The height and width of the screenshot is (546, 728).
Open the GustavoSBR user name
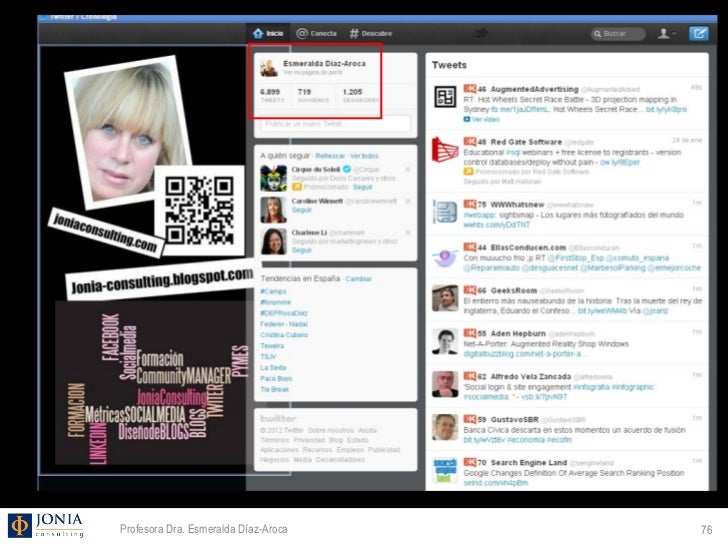click(514, 419)
